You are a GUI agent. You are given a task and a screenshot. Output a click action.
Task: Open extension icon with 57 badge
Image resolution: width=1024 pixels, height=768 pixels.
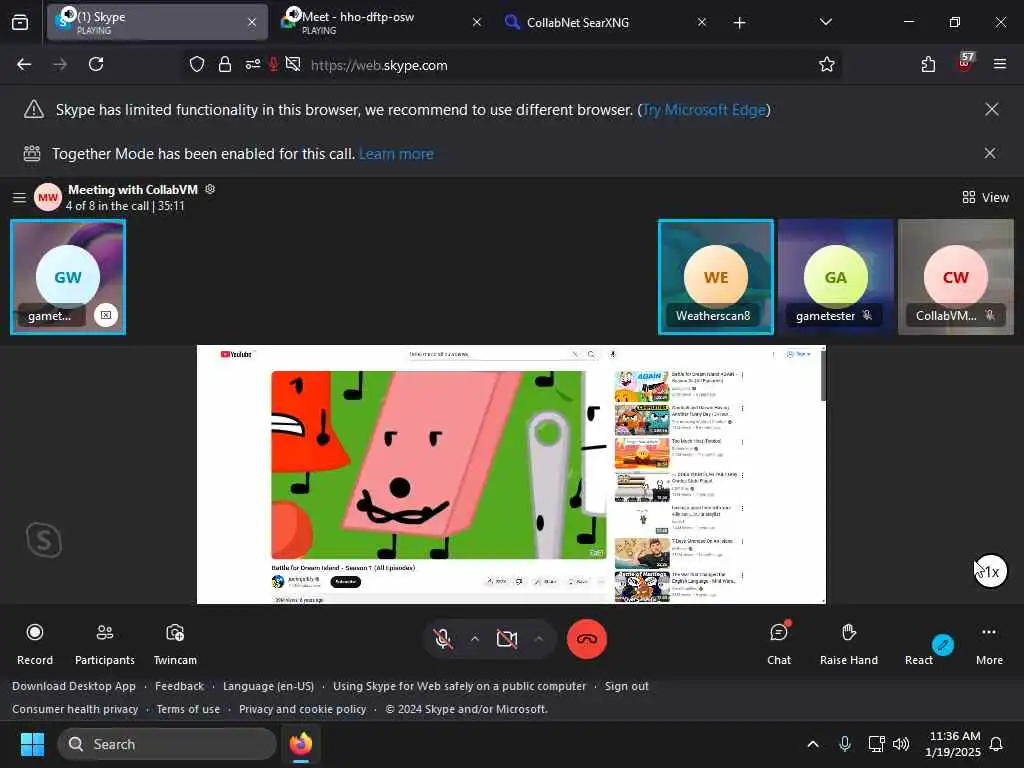point(965,63)
